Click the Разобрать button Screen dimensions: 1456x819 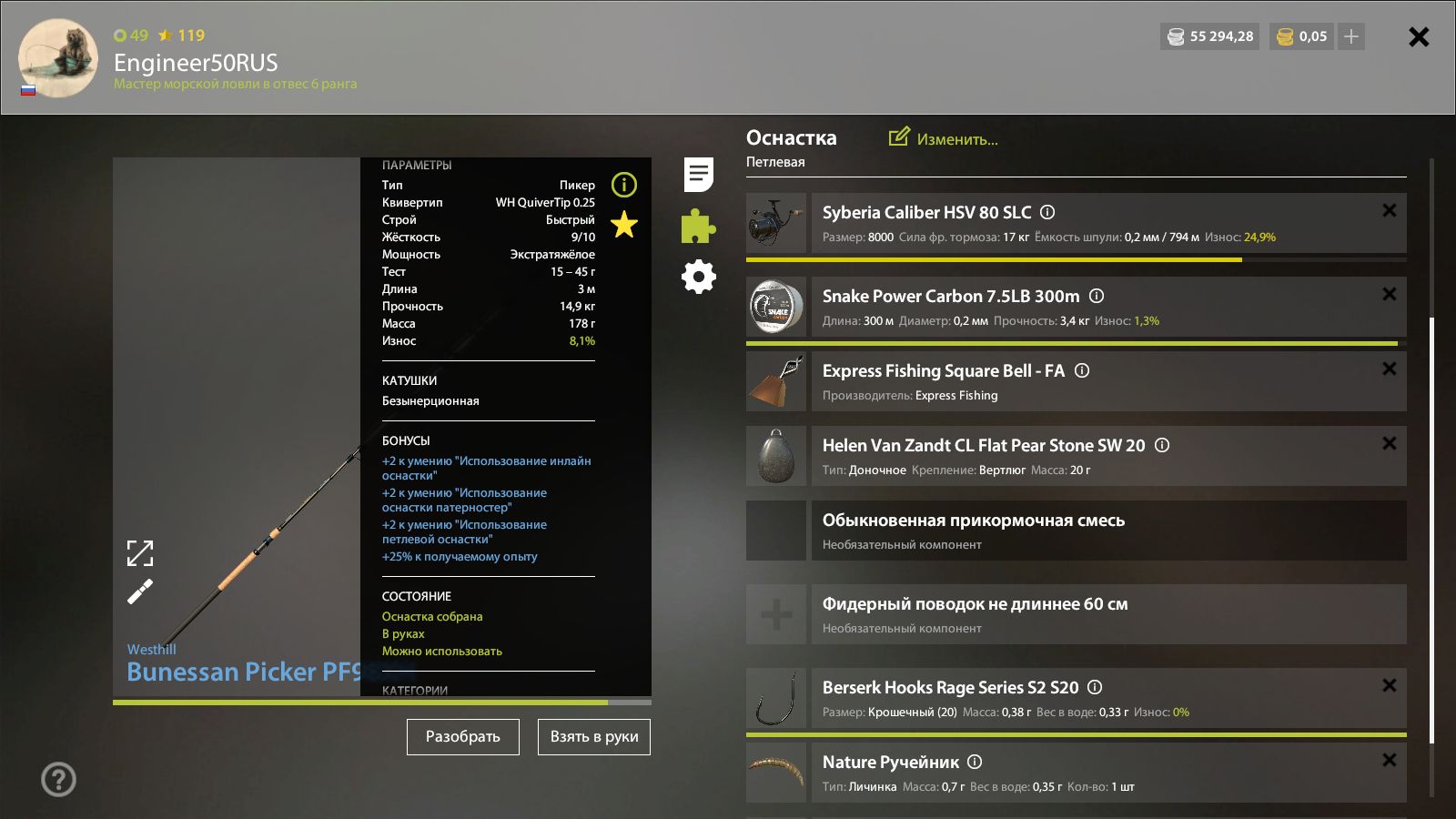pos(463,737)
